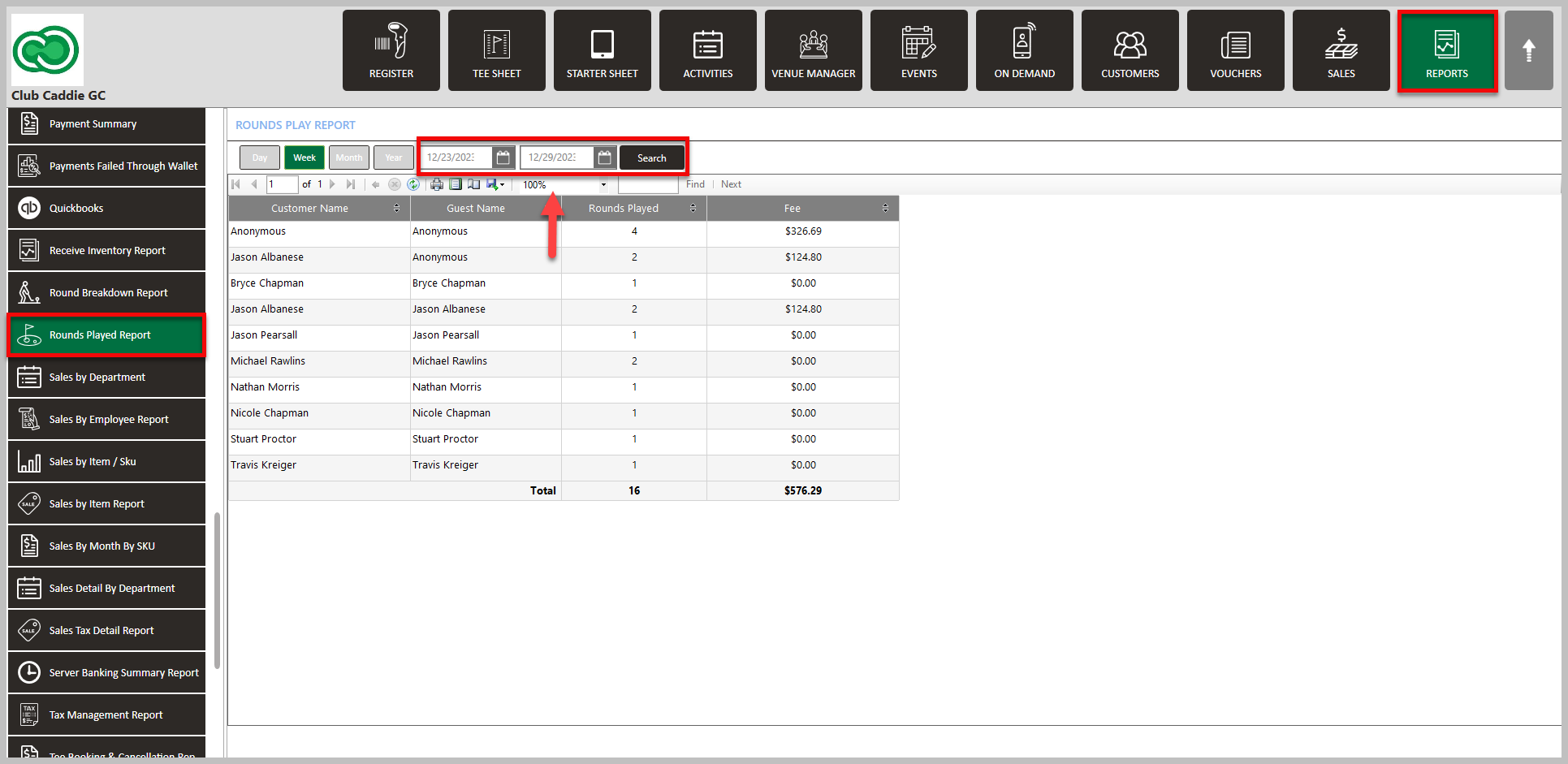
Task: Sort by the Fee column
Action: [885, 209]
